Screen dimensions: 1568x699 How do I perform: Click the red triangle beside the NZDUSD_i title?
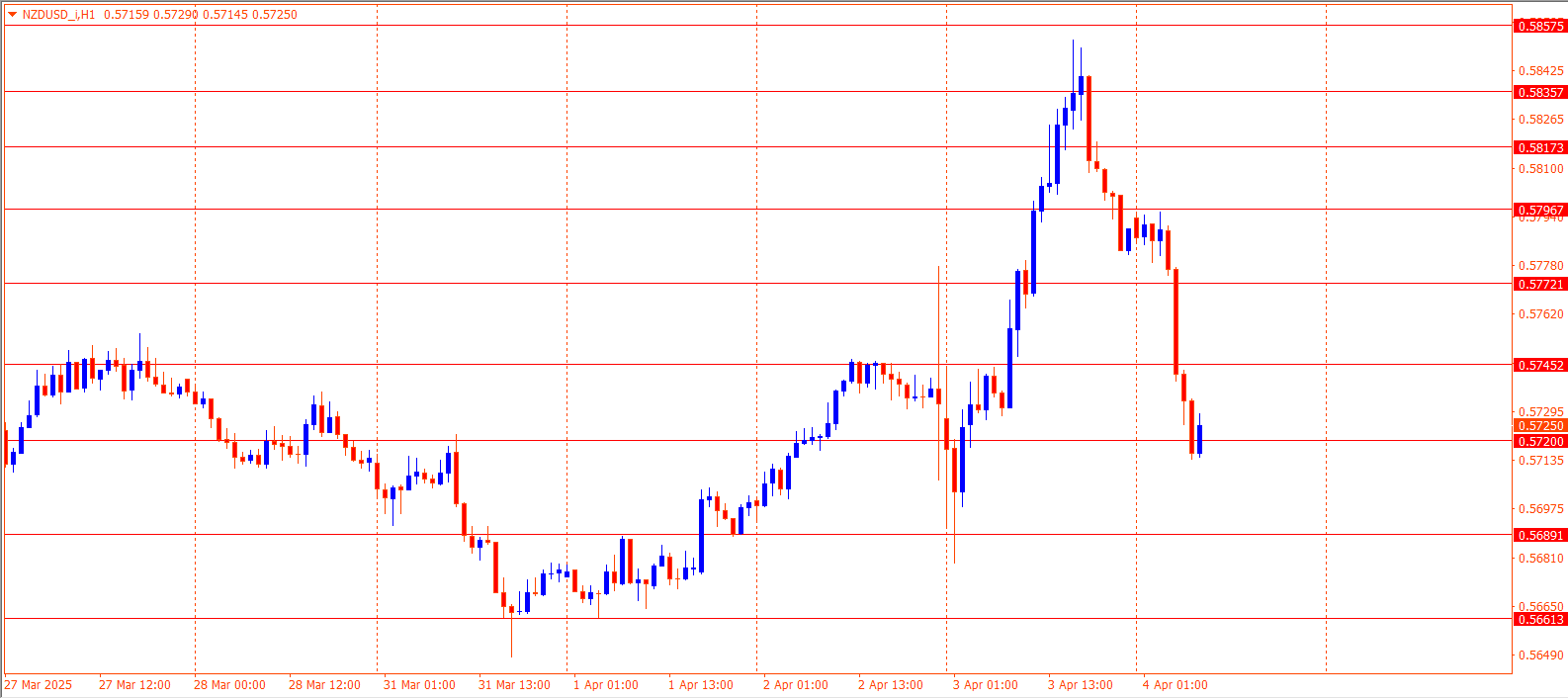(x=12, y=15)
